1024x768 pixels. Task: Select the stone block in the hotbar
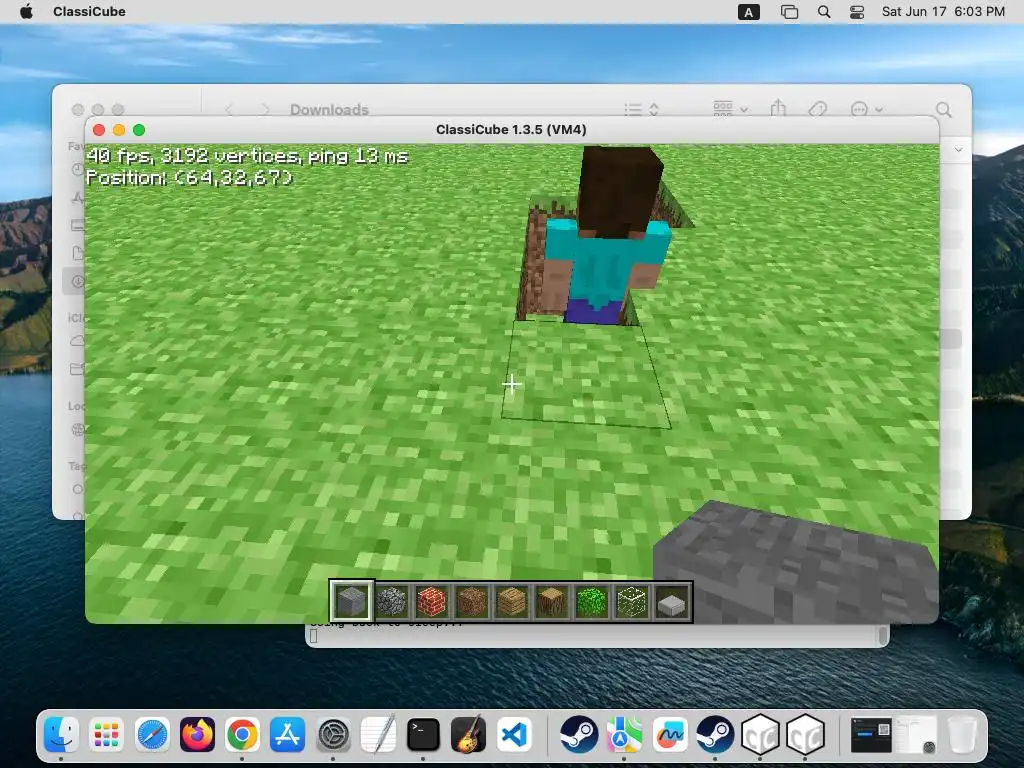351,601
